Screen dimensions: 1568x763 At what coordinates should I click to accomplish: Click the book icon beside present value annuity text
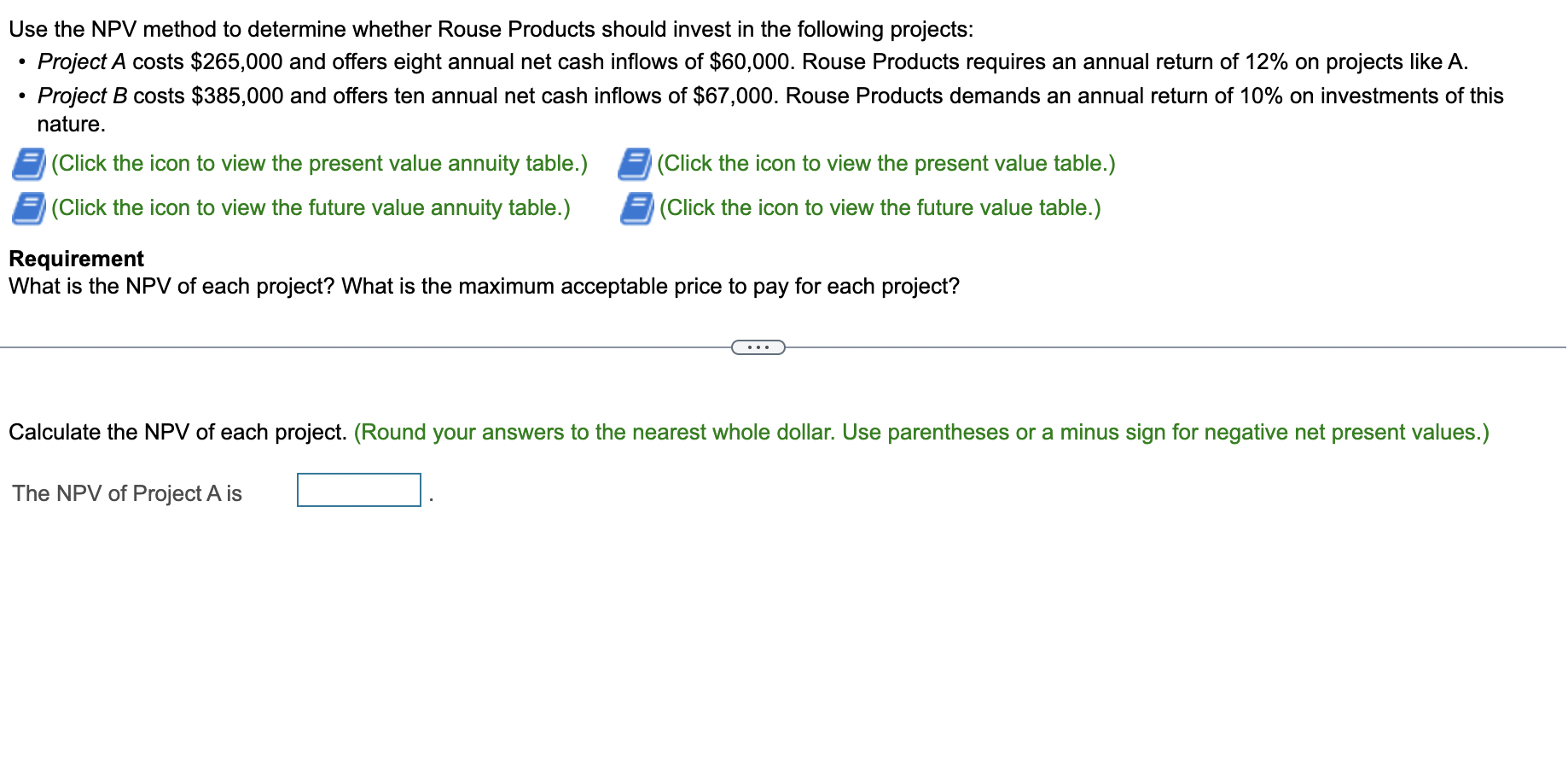27,163
